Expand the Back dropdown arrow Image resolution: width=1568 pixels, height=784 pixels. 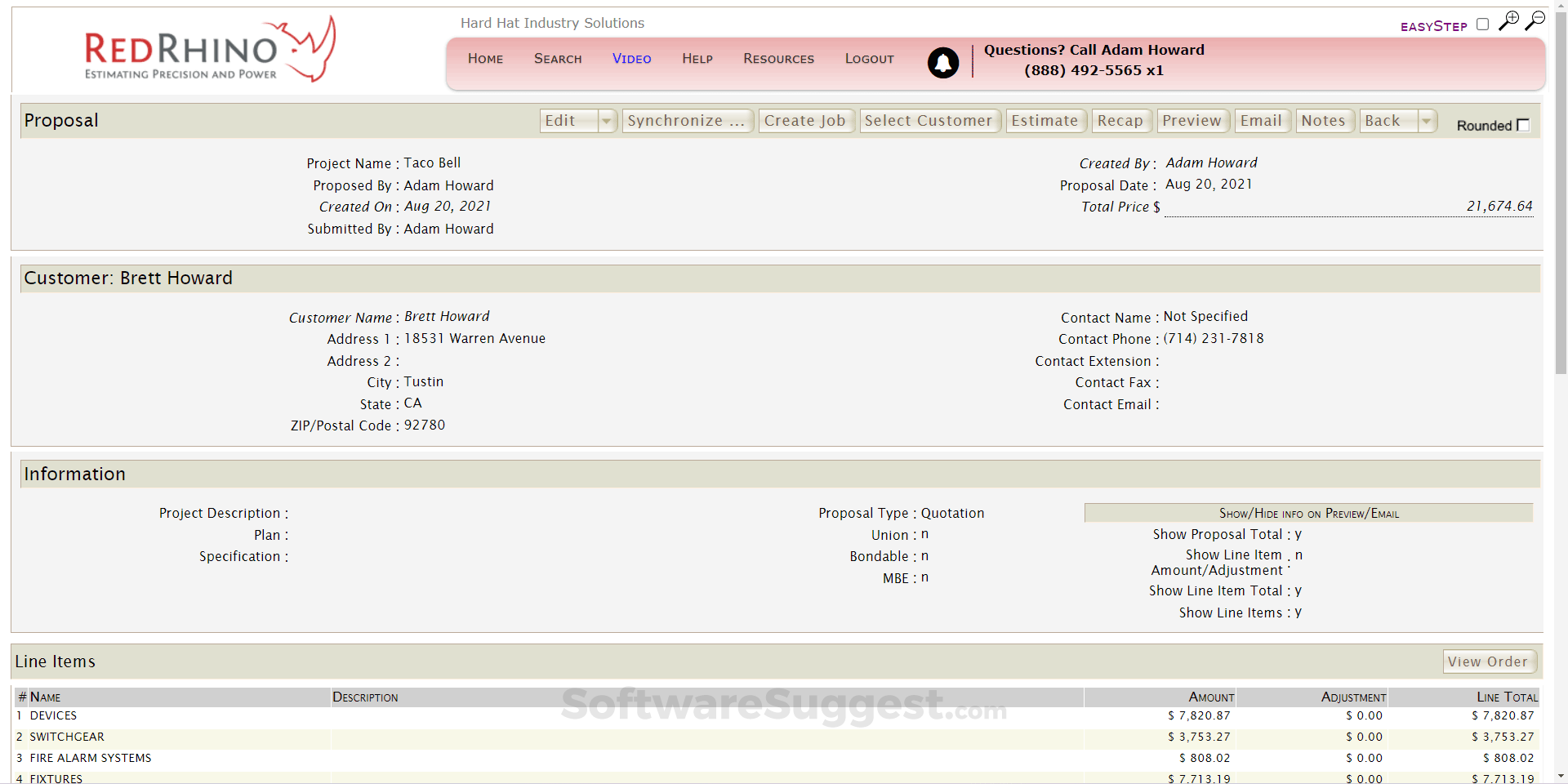coord(1427,121)
